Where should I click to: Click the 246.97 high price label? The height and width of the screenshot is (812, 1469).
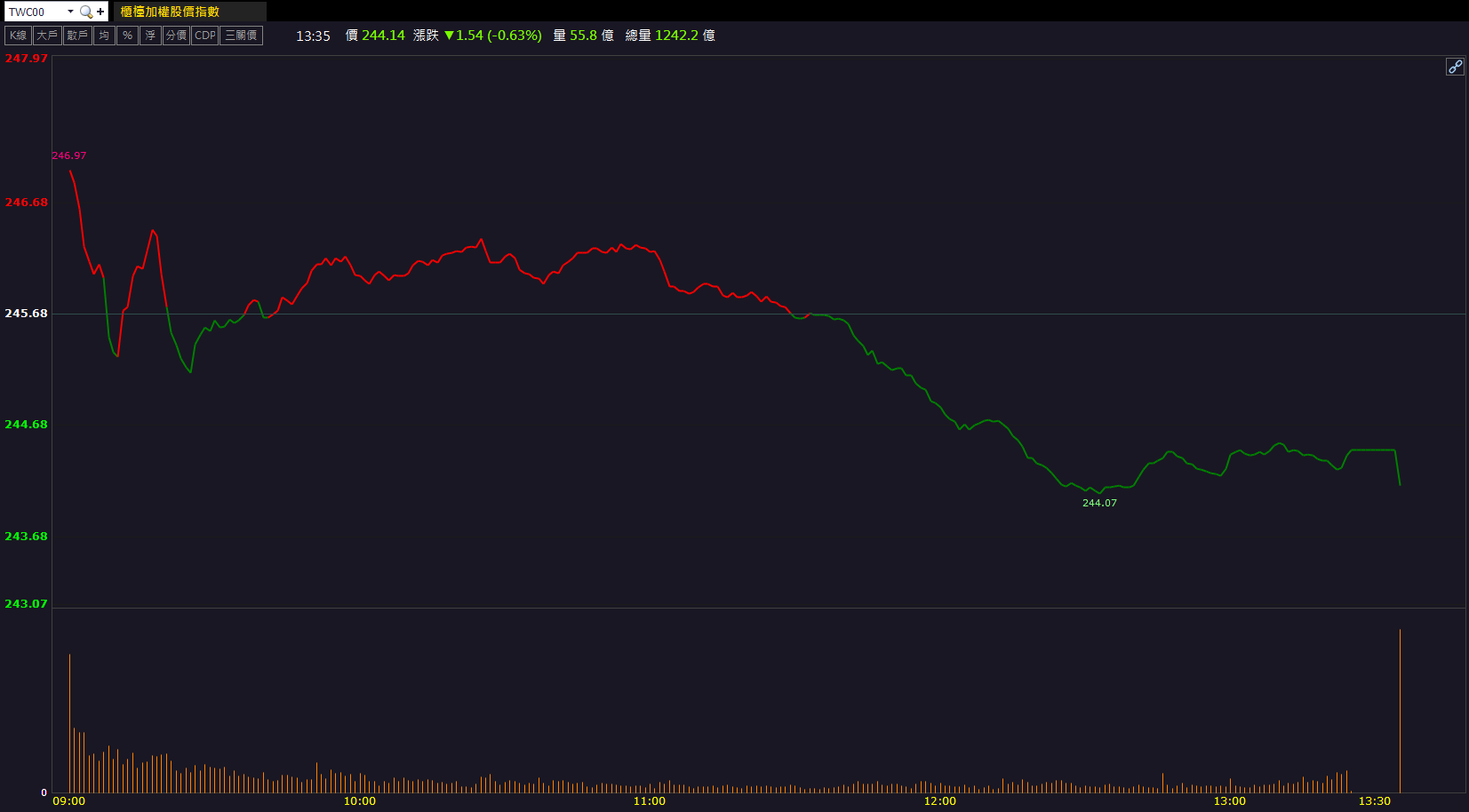coord(68,155)
